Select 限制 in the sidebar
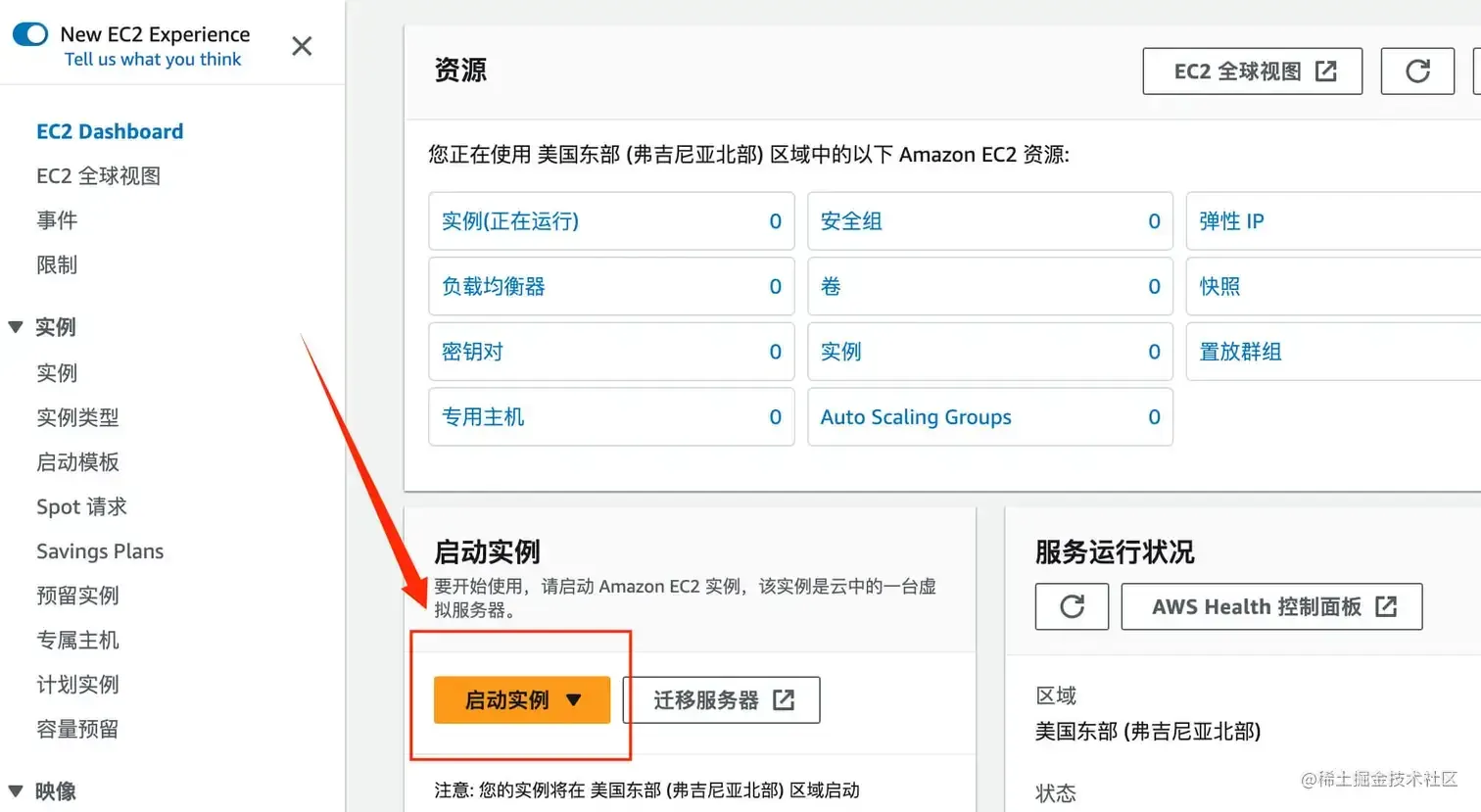 click(x=57, y=265)
